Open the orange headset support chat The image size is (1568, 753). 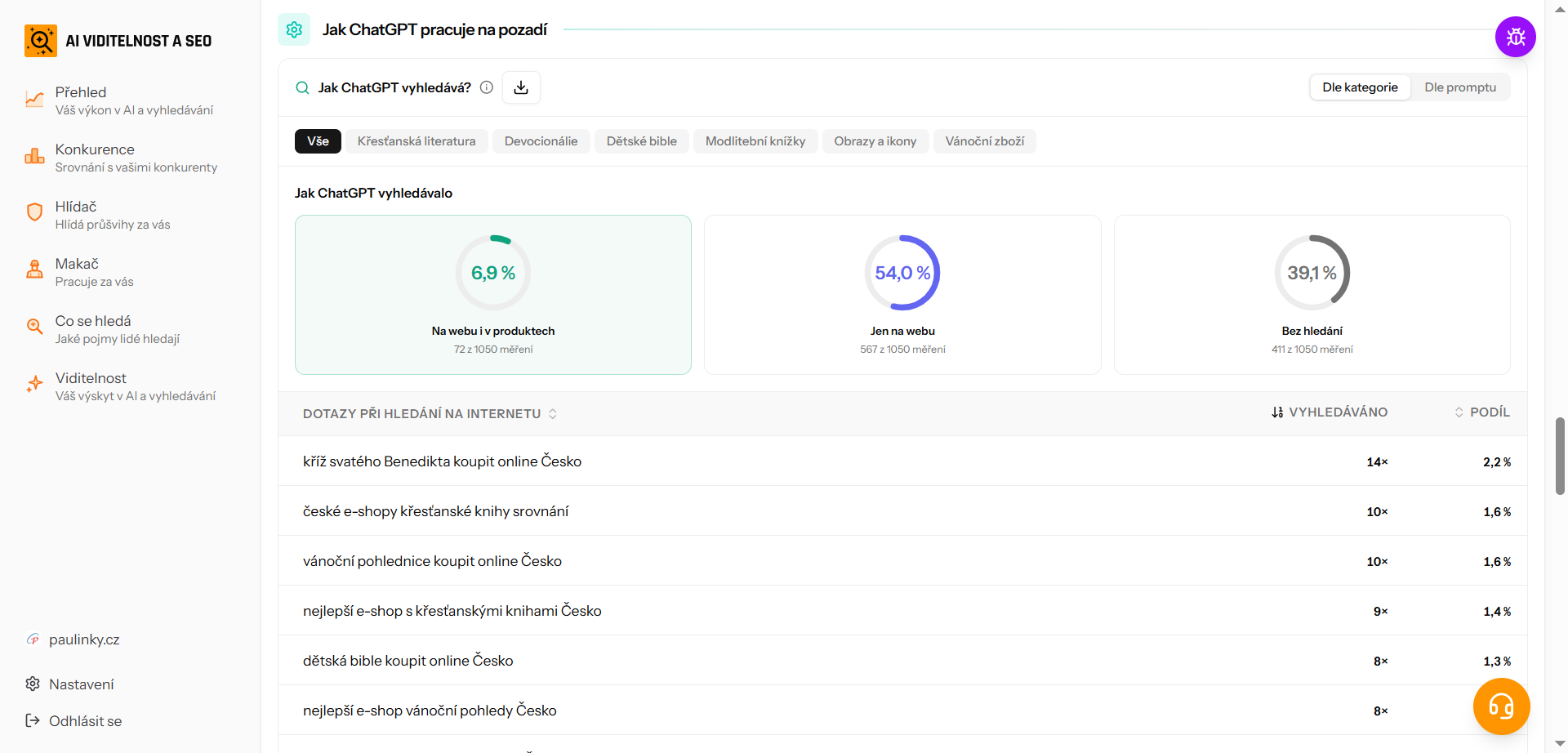pos(1501,706)
